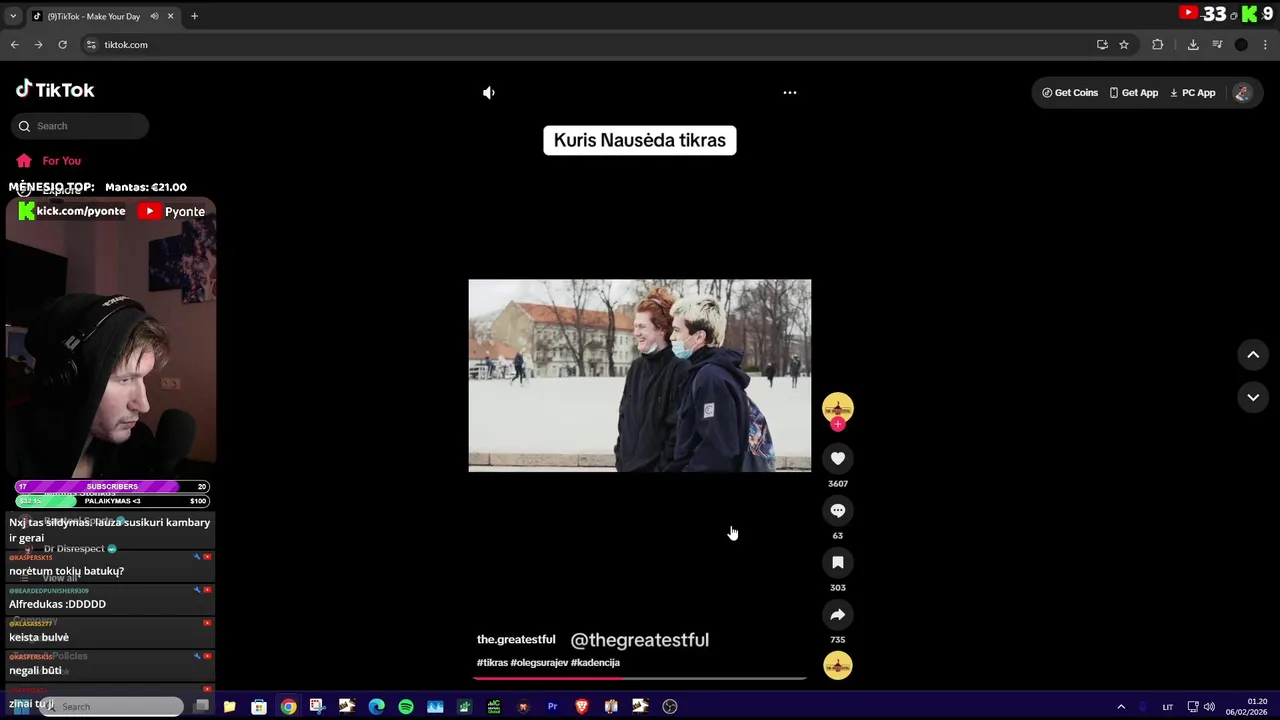1280x720 pixels.
Task: Go forward with the browser forward arrow
Action: [38, 44]
